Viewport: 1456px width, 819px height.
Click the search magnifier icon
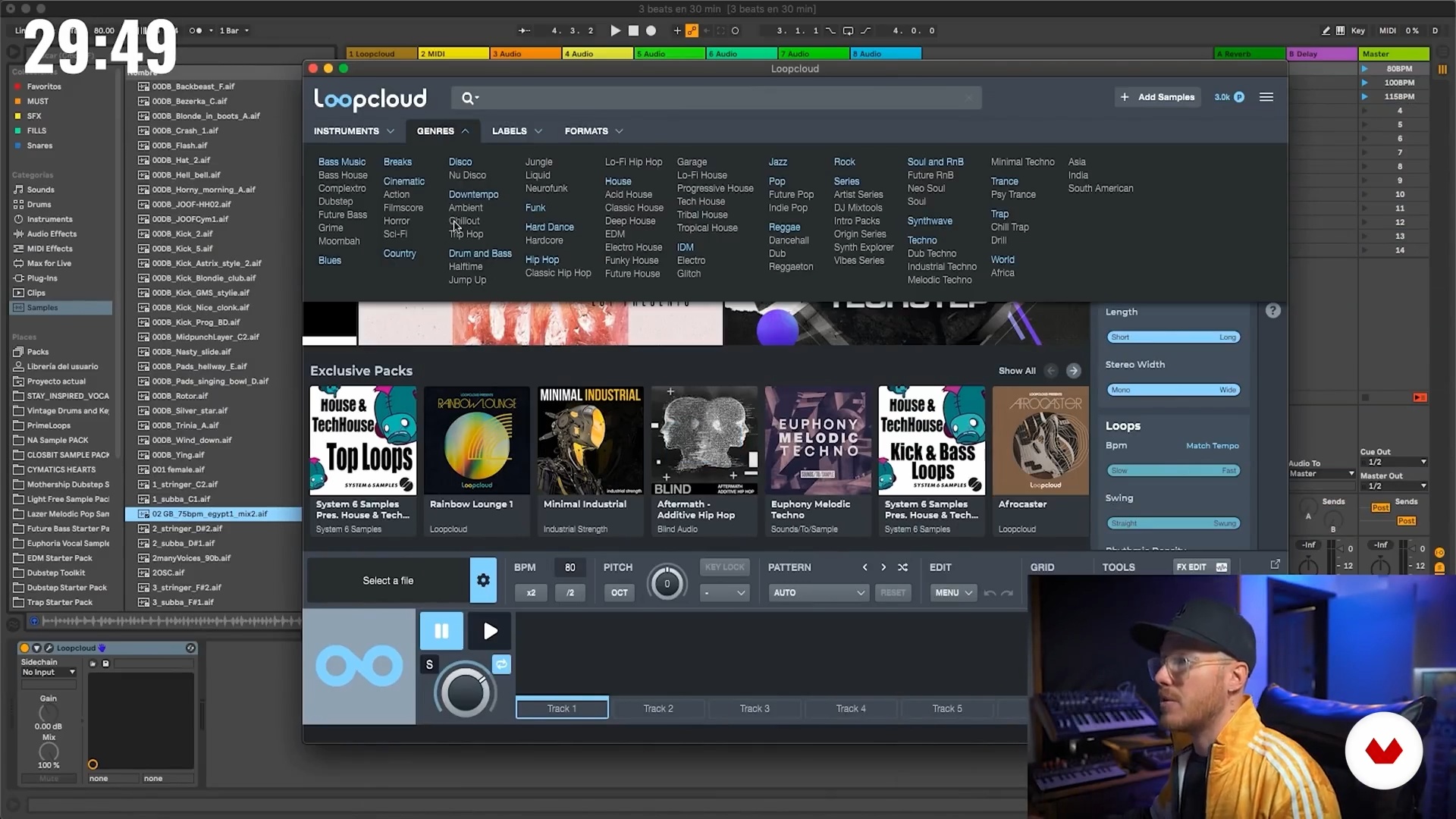pos(469,98)
